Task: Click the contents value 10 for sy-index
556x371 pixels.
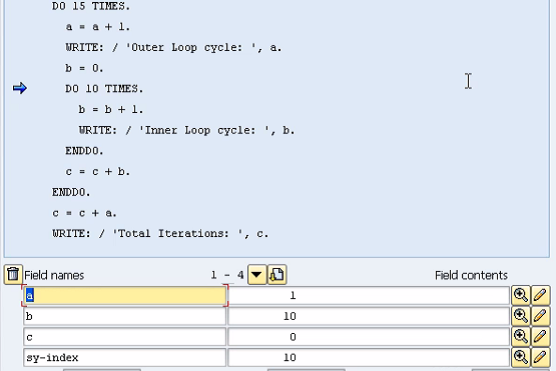Action: [x=369, y=357]
